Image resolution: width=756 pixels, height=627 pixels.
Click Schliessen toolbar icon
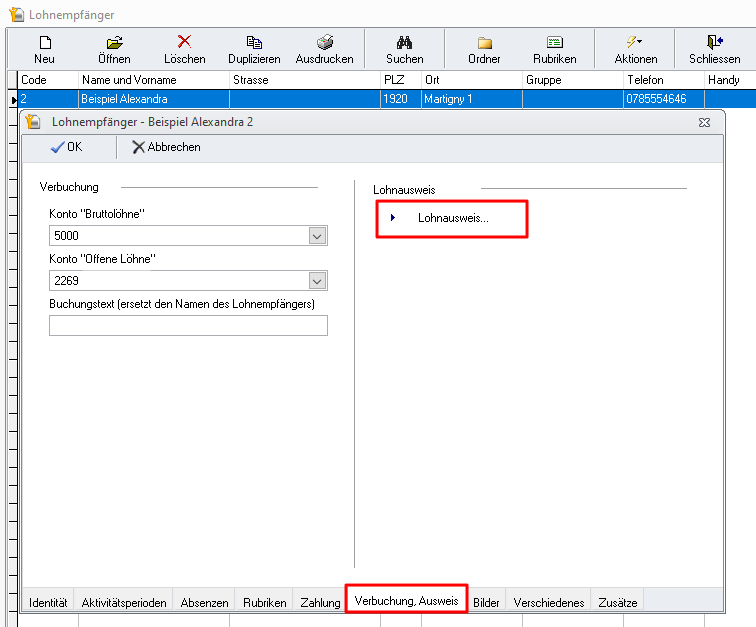(714, 43)
